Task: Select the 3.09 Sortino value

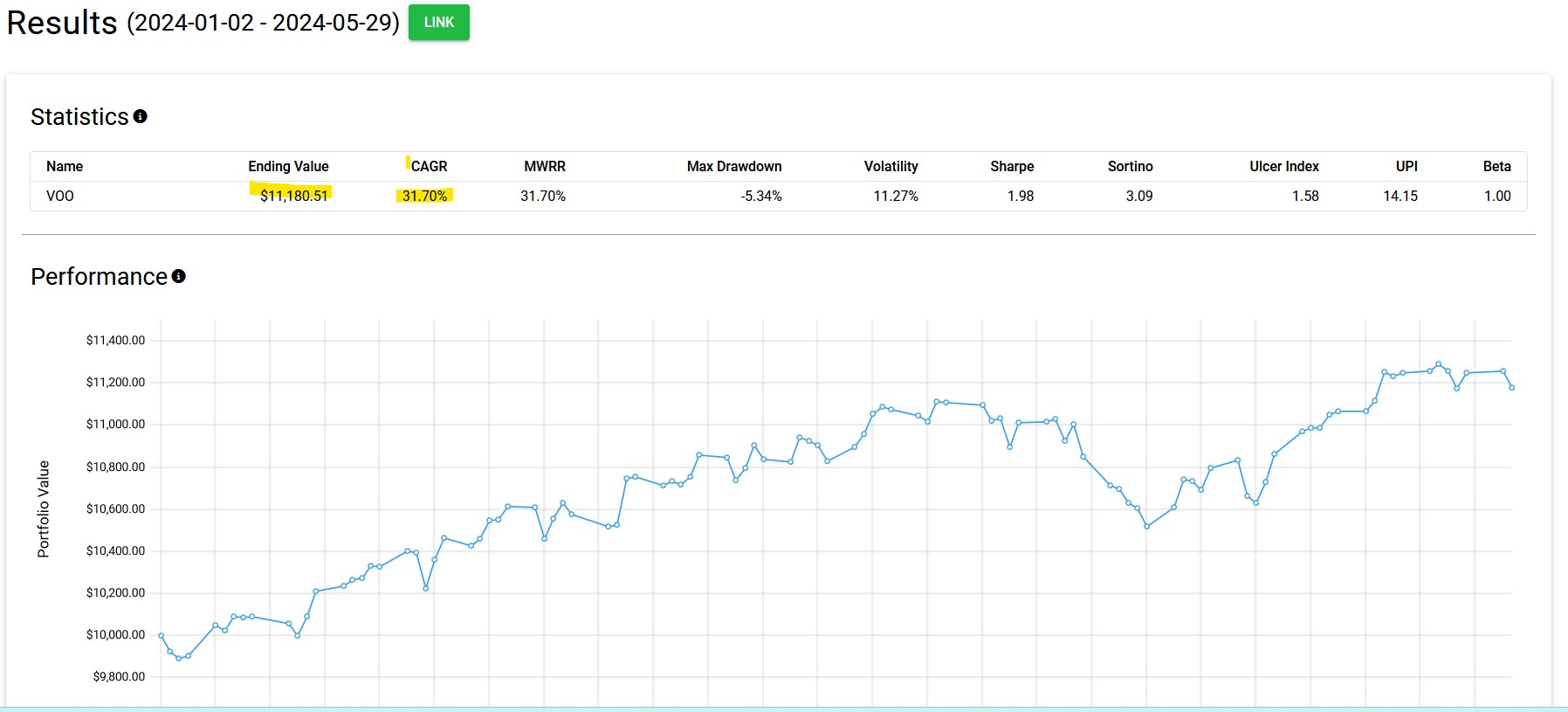Action: pos(1139,196)
